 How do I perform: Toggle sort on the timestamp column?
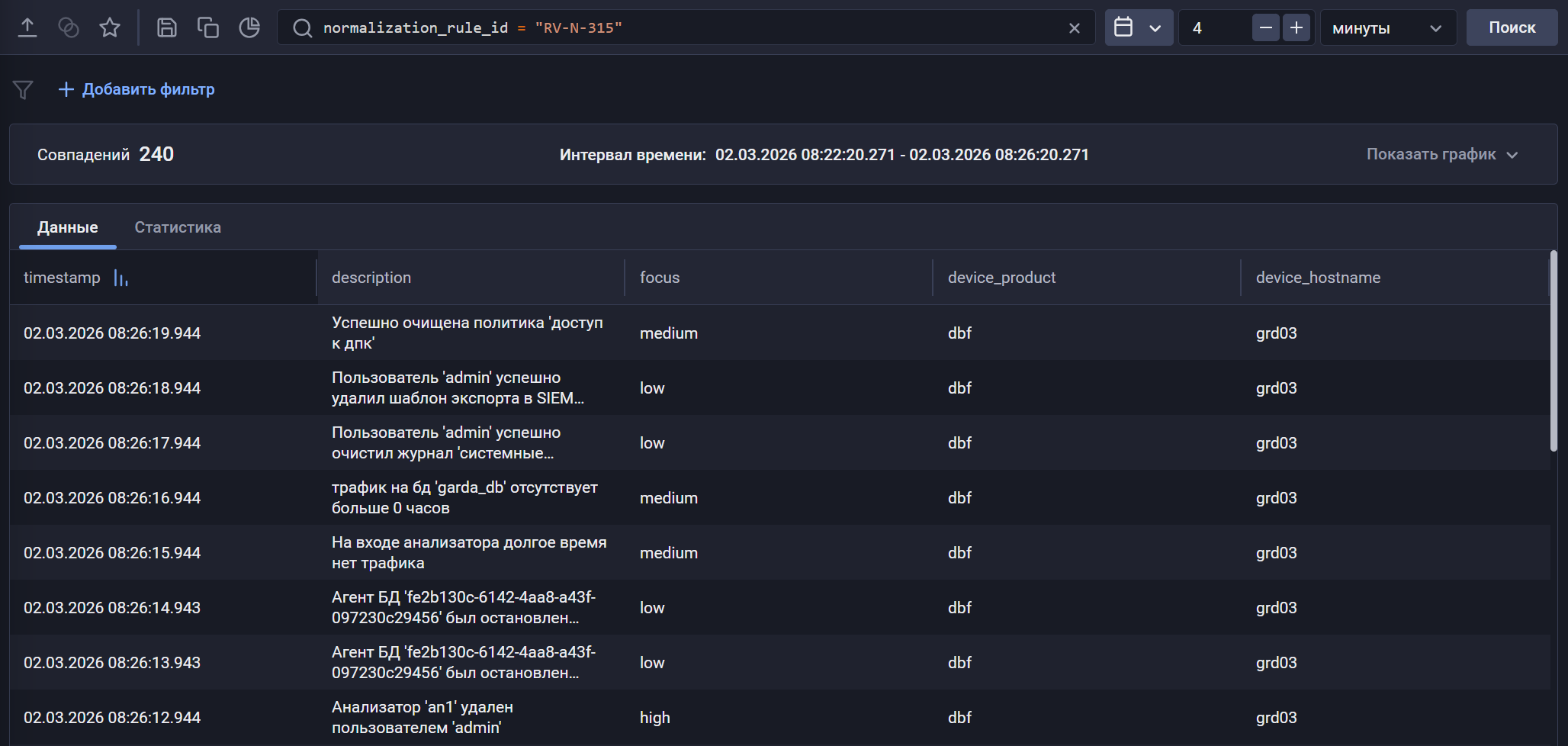coord(120,278)
